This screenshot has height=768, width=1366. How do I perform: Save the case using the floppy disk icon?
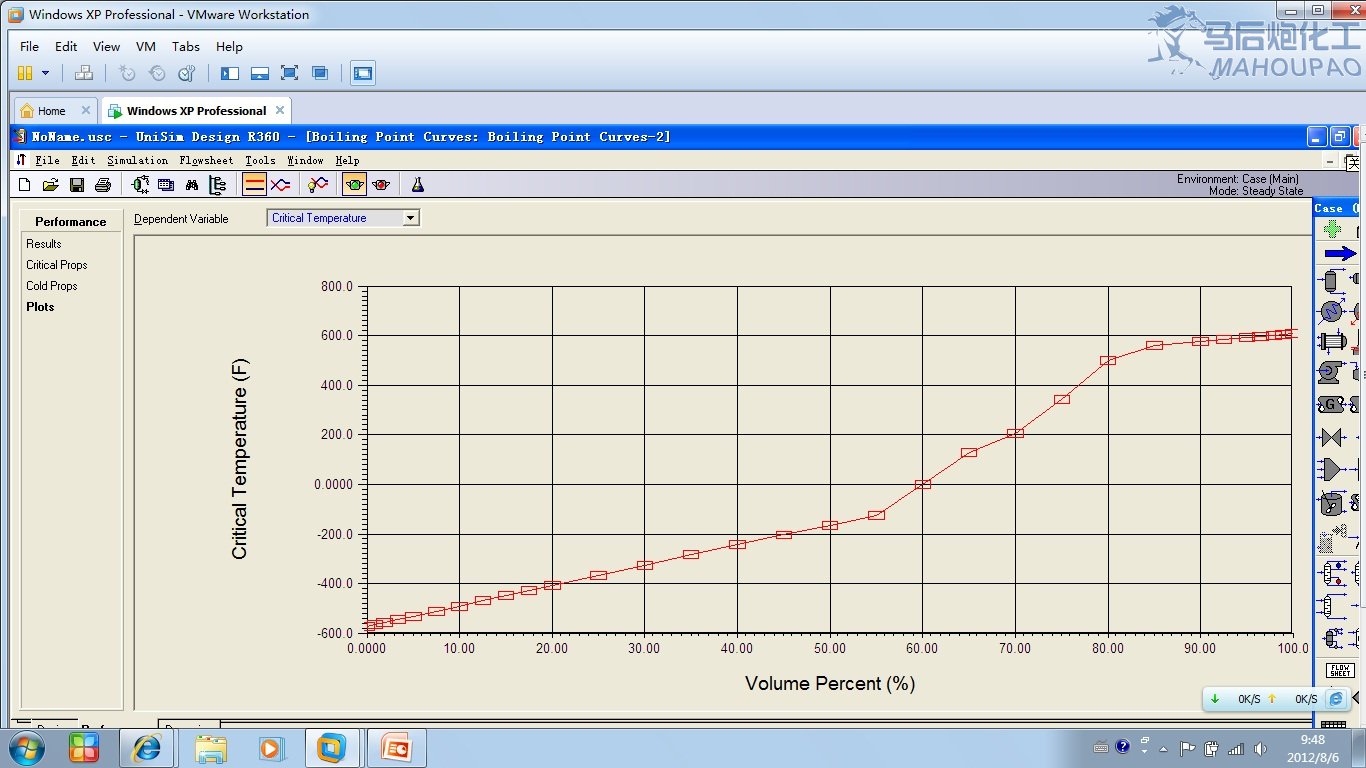[x=77, y=185]
